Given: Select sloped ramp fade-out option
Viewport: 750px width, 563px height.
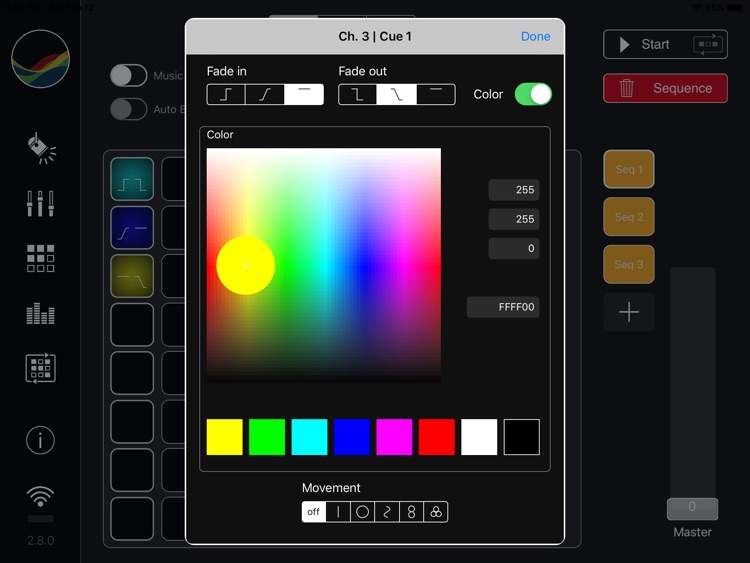Looking at the screenshot, I should [397, 94].
